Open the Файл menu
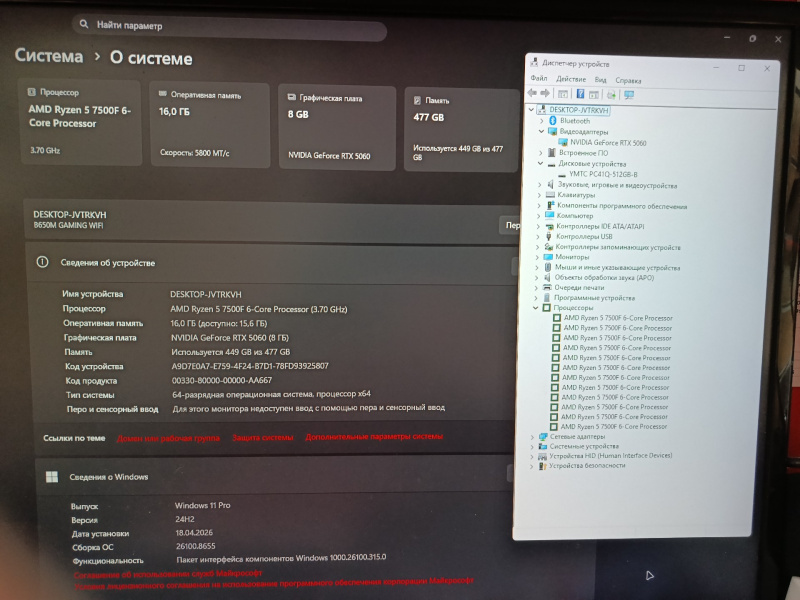This screenshot has height=600, width=800. (x=539, y=78)
